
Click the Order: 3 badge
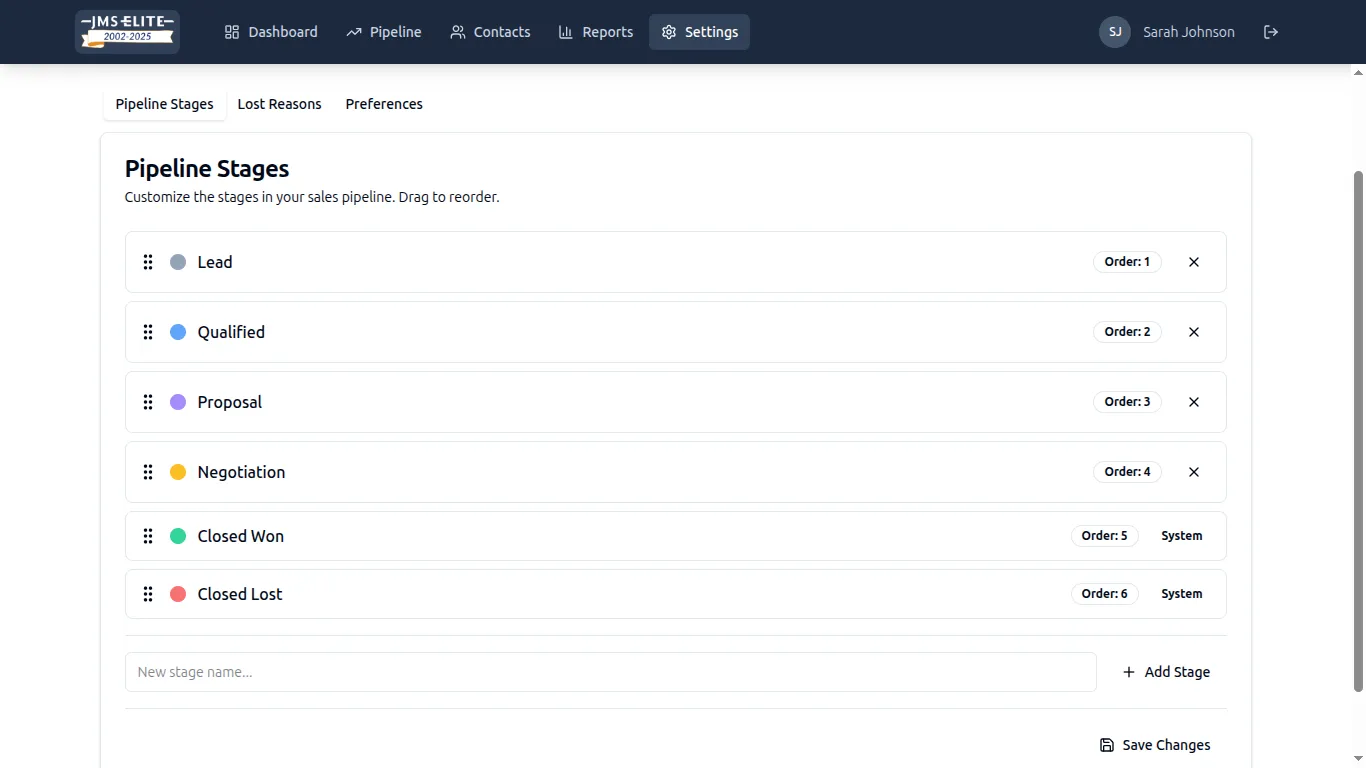tap(1127, 402)
